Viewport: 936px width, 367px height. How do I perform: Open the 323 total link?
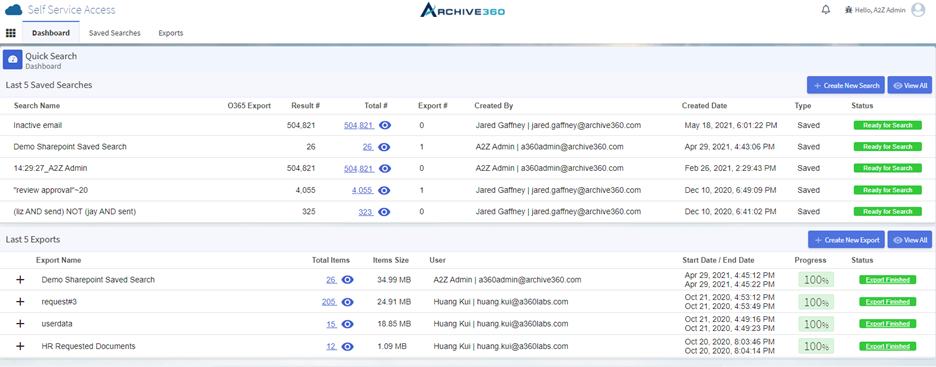(x=366, y=212)
